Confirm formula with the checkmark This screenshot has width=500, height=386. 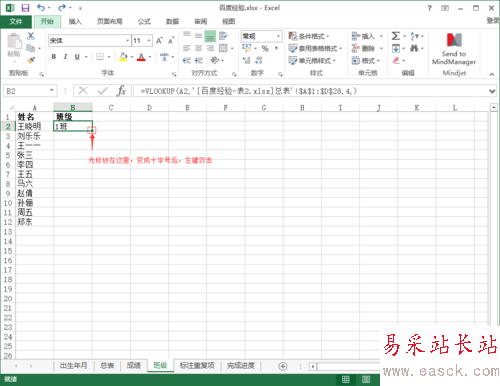click(x=102, y=91)
